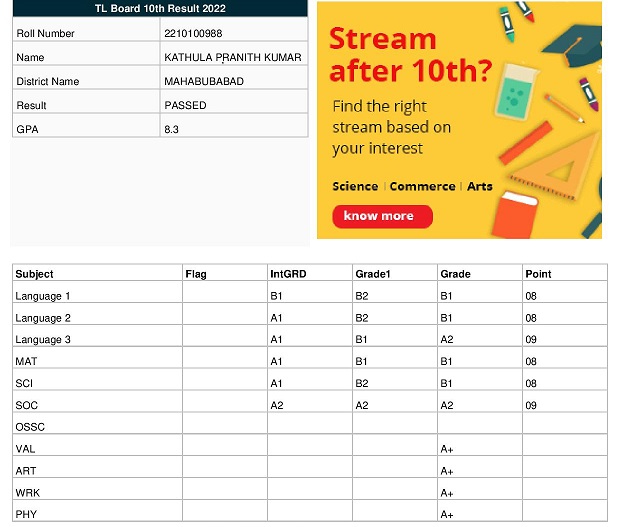Image resolution: width=620 pixels, height=527 pixels.
Task: Select 'Arts' in the ad banner
Action: pyautogui.click(x=480, y=186)
